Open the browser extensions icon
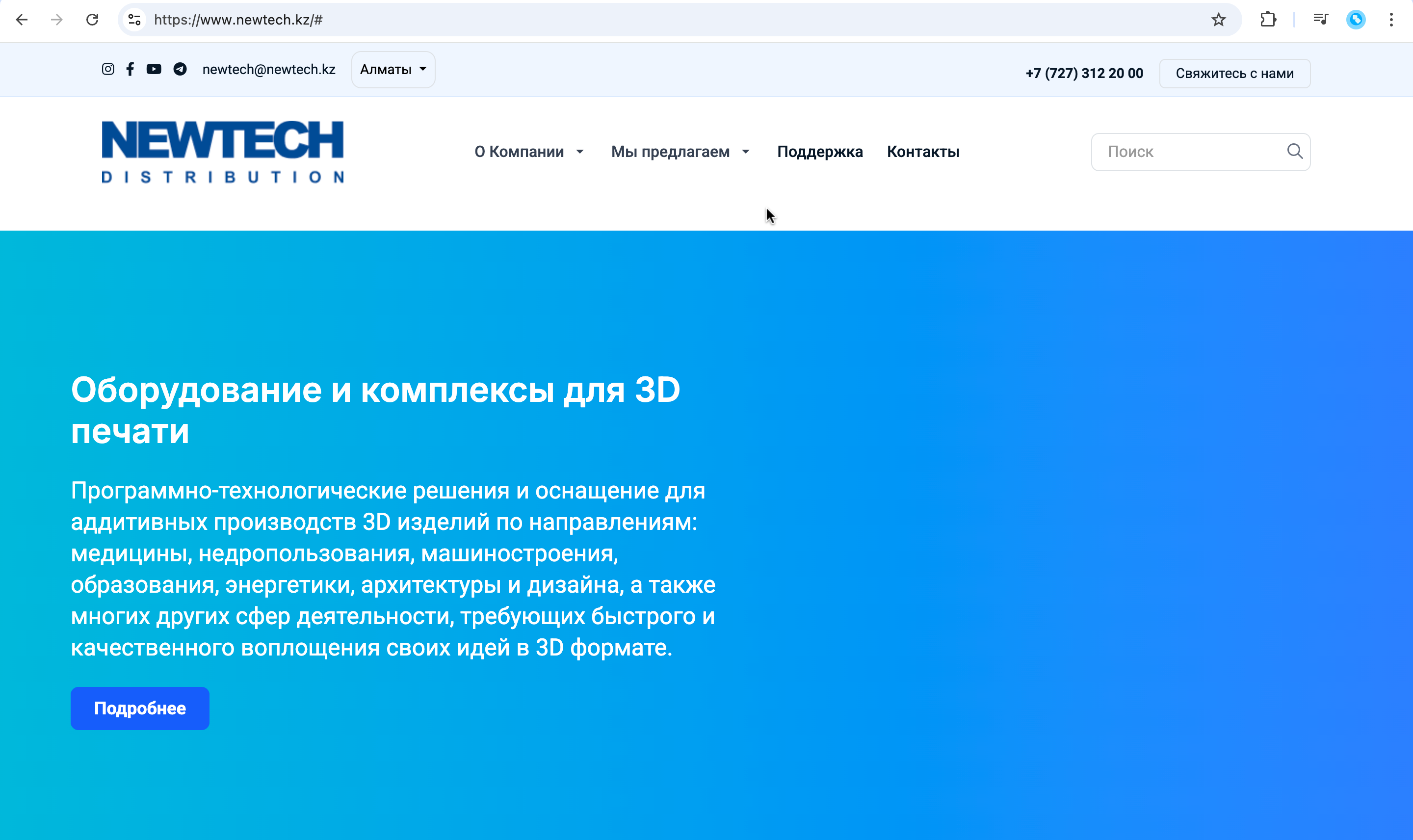This screenshot has height=840, width=1413. pos(1269,20)
